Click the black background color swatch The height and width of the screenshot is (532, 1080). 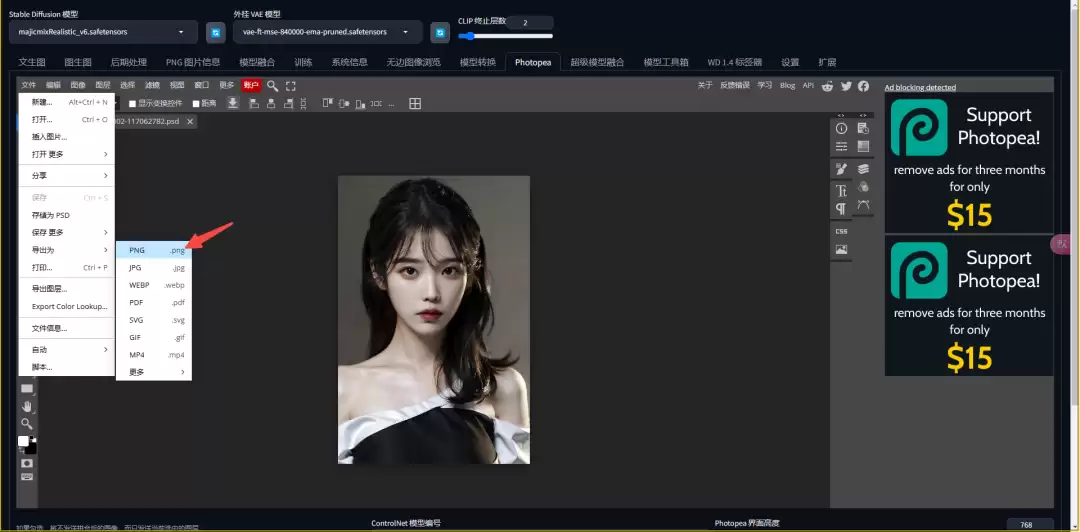31,448
